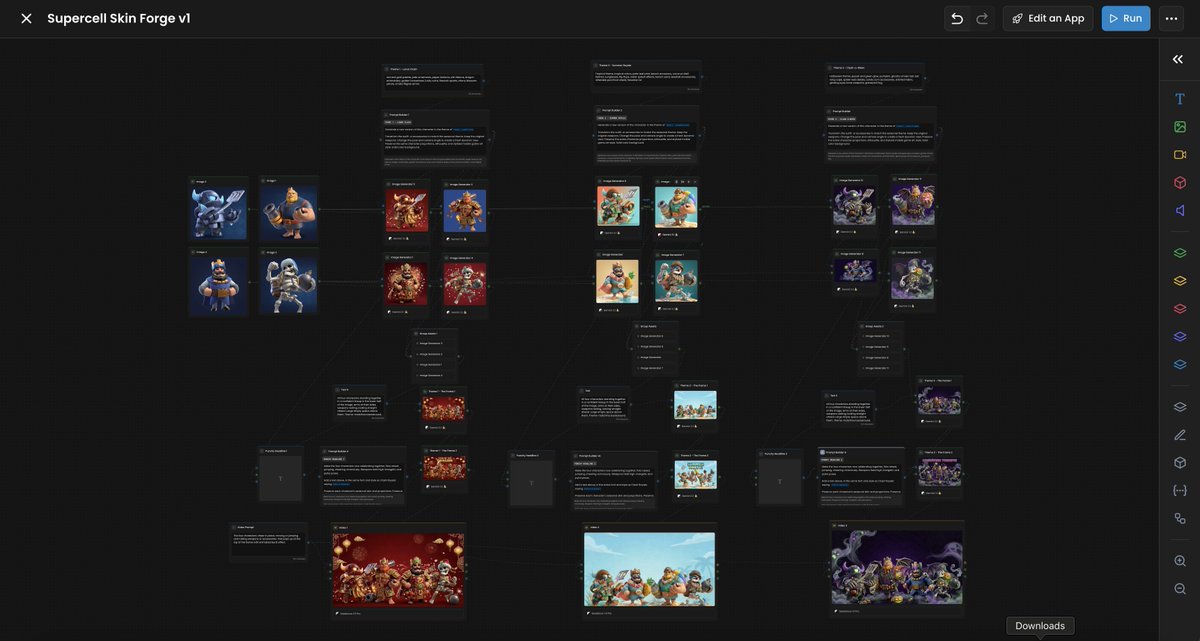This screenshot has width=1200, height=641.
Task: Collapse the right tool sidebar
Action: (x=1178, y=59)
